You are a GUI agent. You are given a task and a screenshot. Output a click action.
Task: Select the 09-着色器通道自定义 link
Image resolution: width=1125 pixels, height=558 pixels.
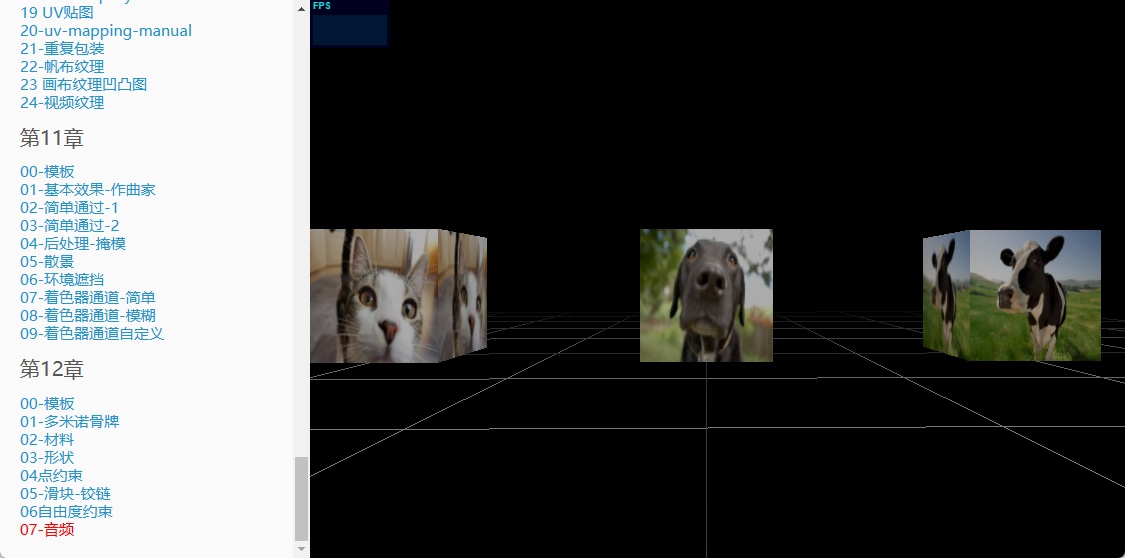(x=91, y=334)
